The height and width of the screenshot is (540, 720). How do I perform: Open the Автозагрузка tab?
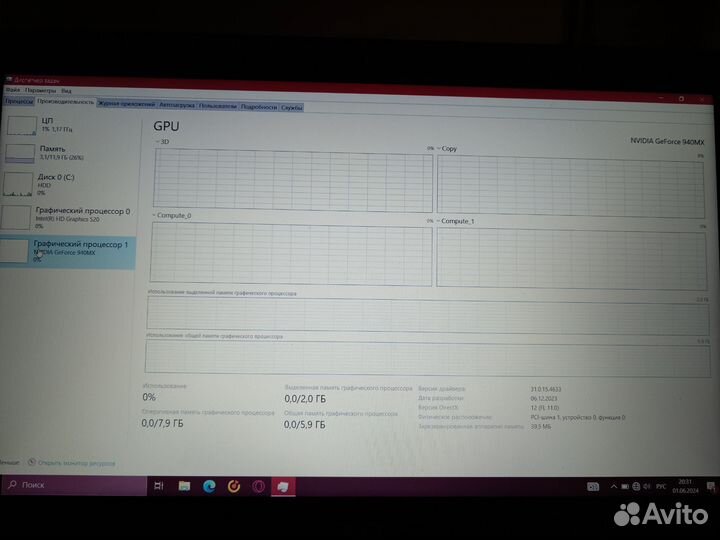[x=176, y=104]
